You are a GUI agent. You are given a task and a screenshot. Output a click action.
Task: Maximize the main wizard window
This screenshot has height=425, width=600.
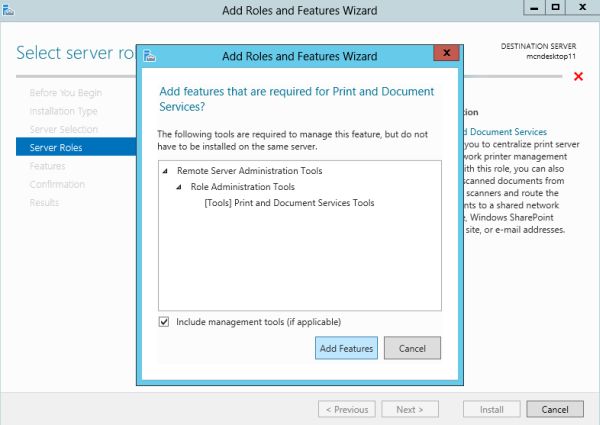click(x=555, y=8)
